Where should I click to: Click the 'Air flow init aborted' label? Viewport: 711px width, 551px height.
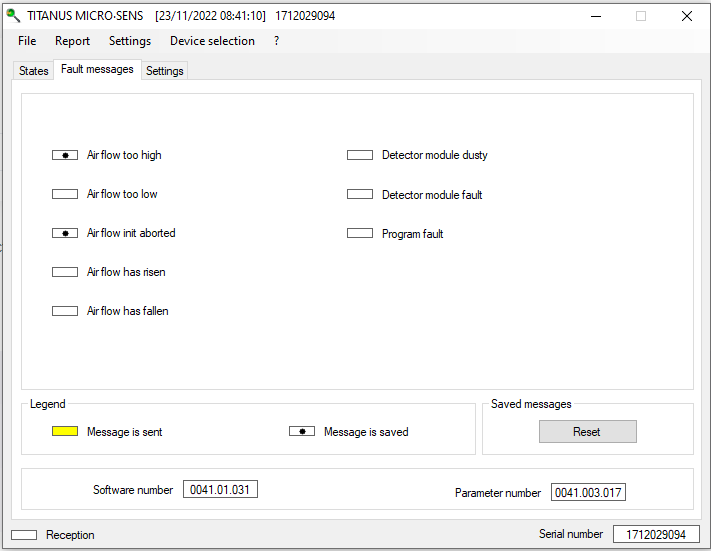[131, 233]
